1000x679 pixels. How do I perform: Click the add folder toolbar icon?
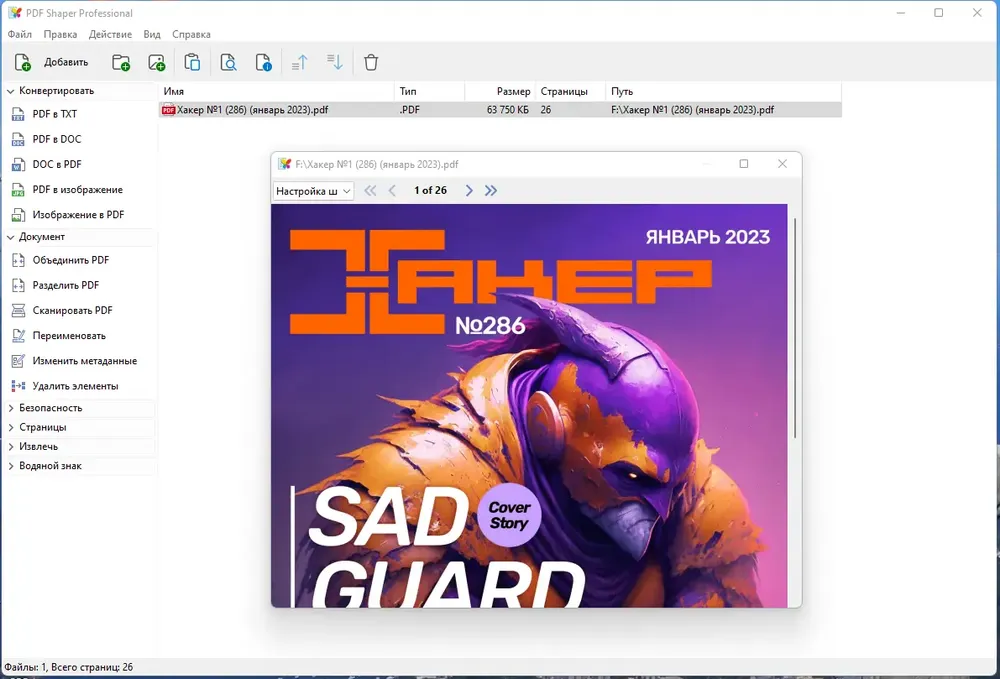(121, 62)
